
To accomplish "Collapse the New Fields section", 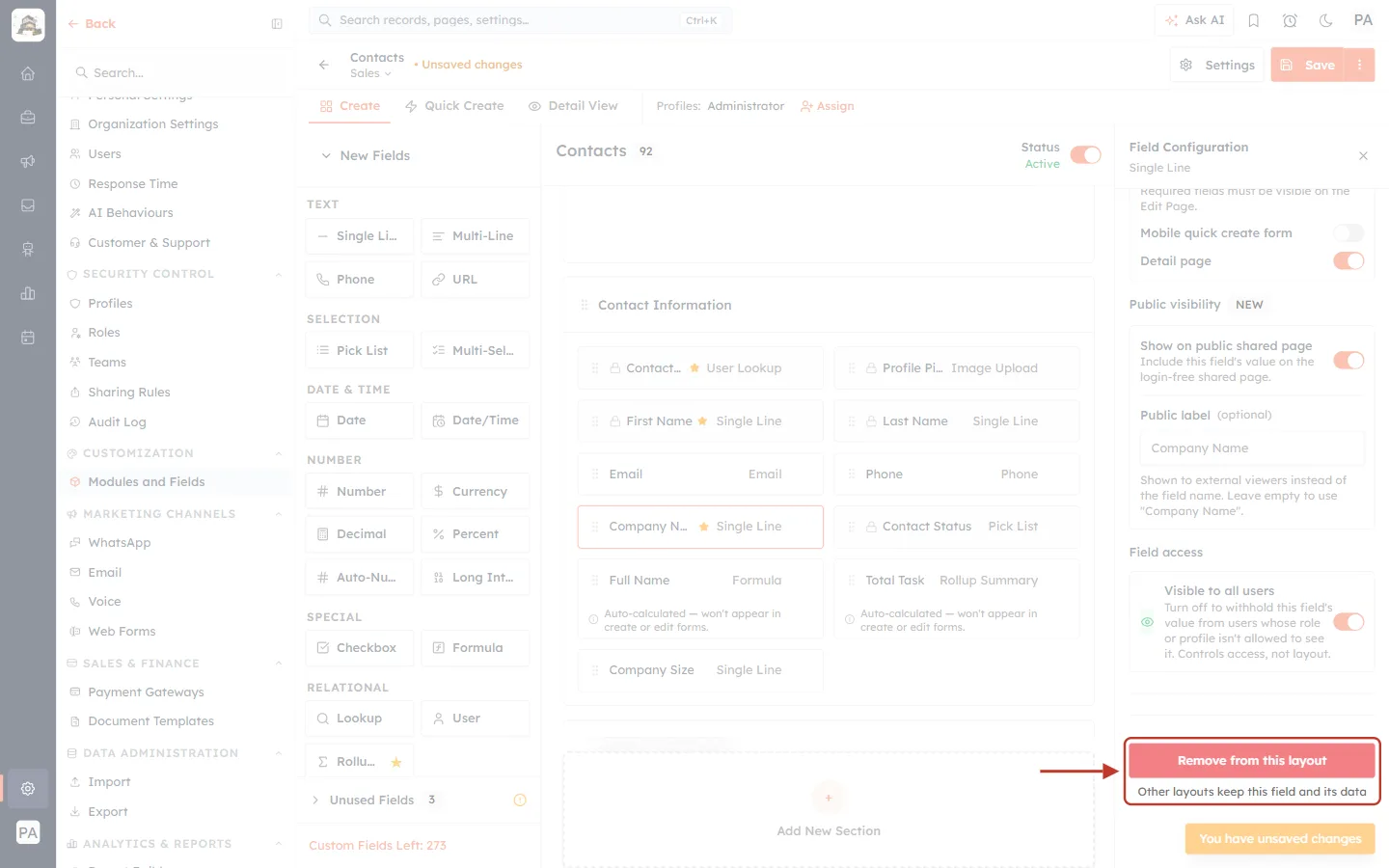I will click(326, 155).
